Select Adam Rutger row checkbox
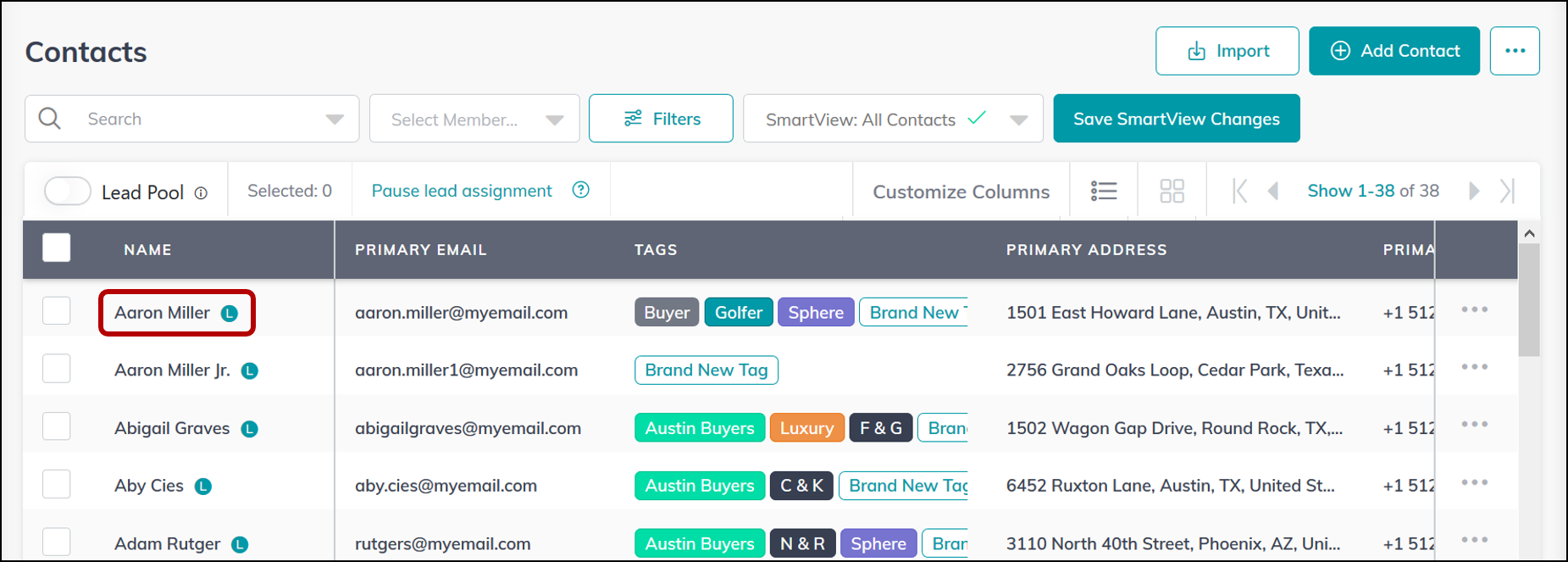 [57, 542]
